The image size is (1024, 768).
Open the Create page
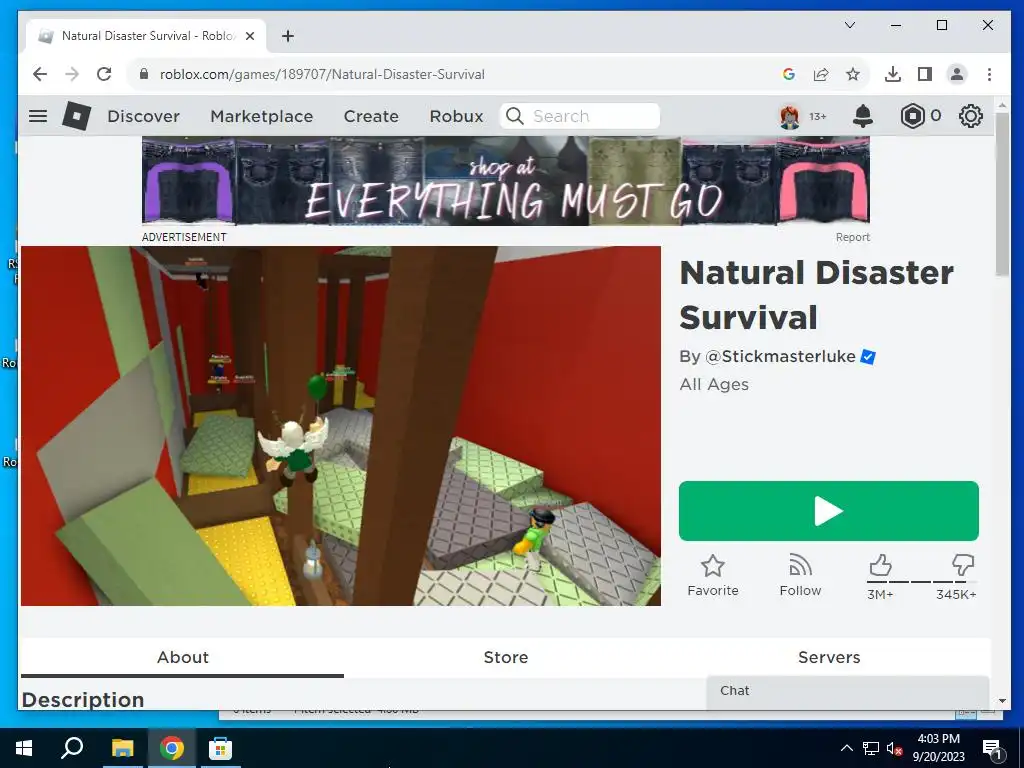click(371, 116)
